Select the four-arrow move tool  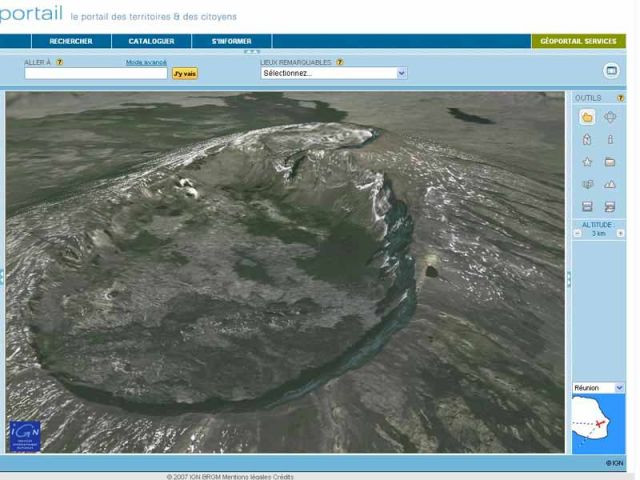tap(610, 118)
